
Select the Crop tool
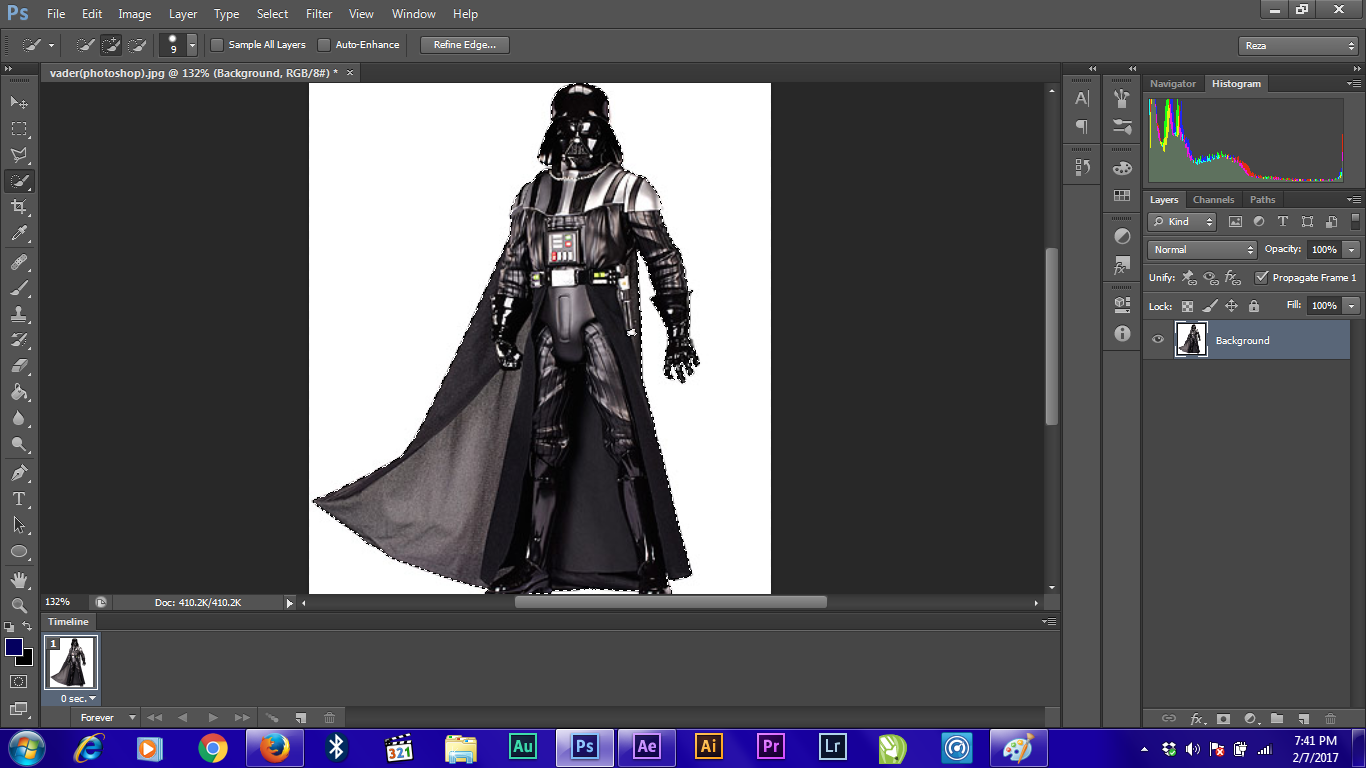point(19,207)
